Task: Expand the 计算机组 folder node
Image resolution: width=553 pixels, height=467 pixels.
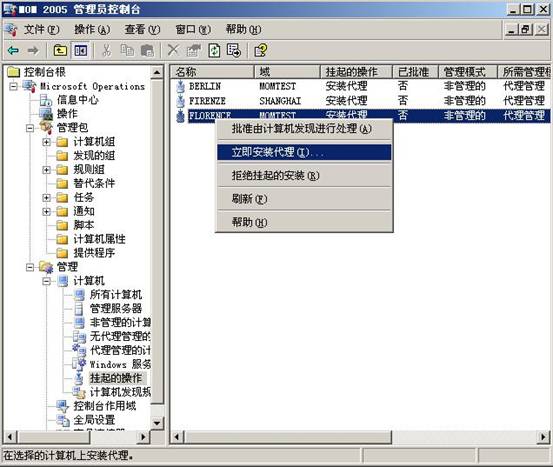Action: pos(46,142)
